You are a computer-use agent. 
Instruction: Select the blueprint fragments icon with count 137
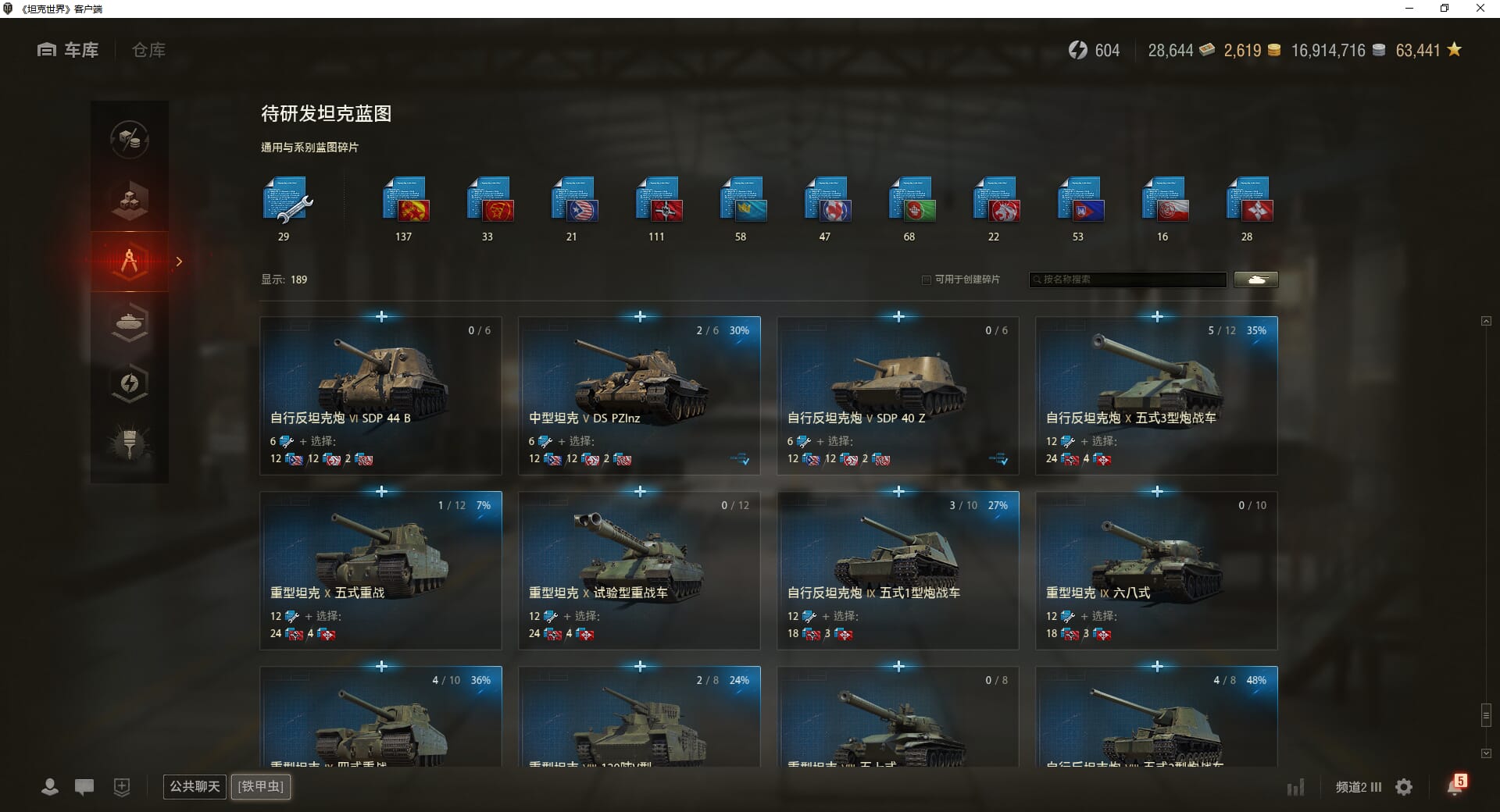pos(405,200)
